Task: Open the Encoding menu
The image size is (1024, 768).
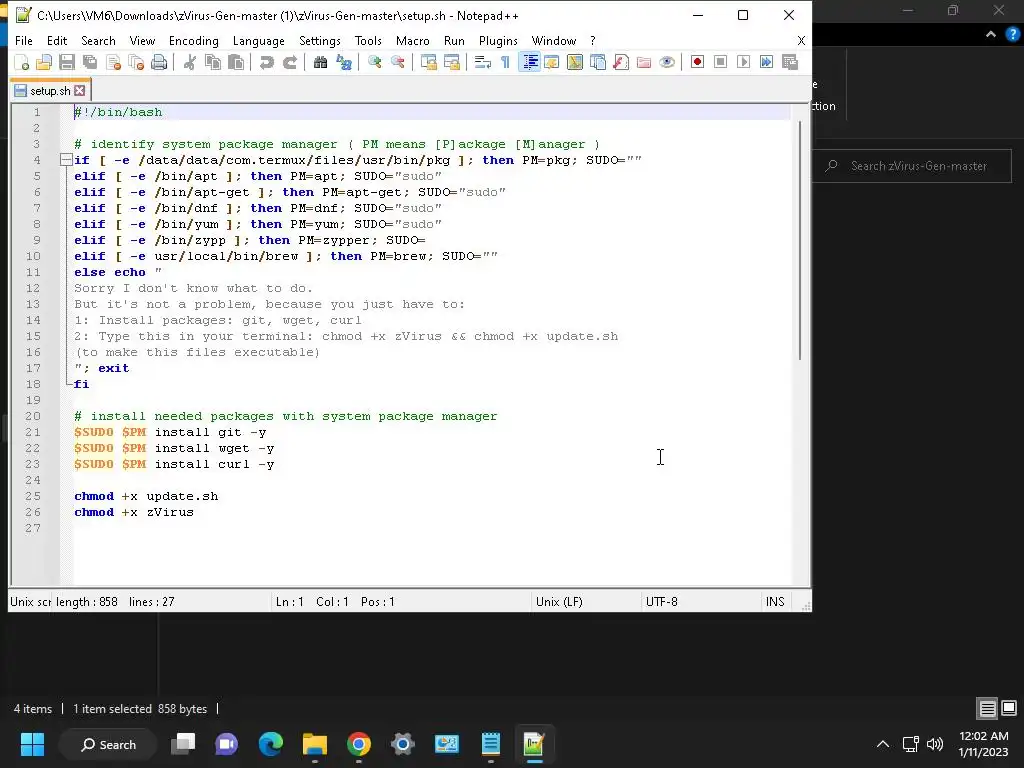Action: pos(193,40)
